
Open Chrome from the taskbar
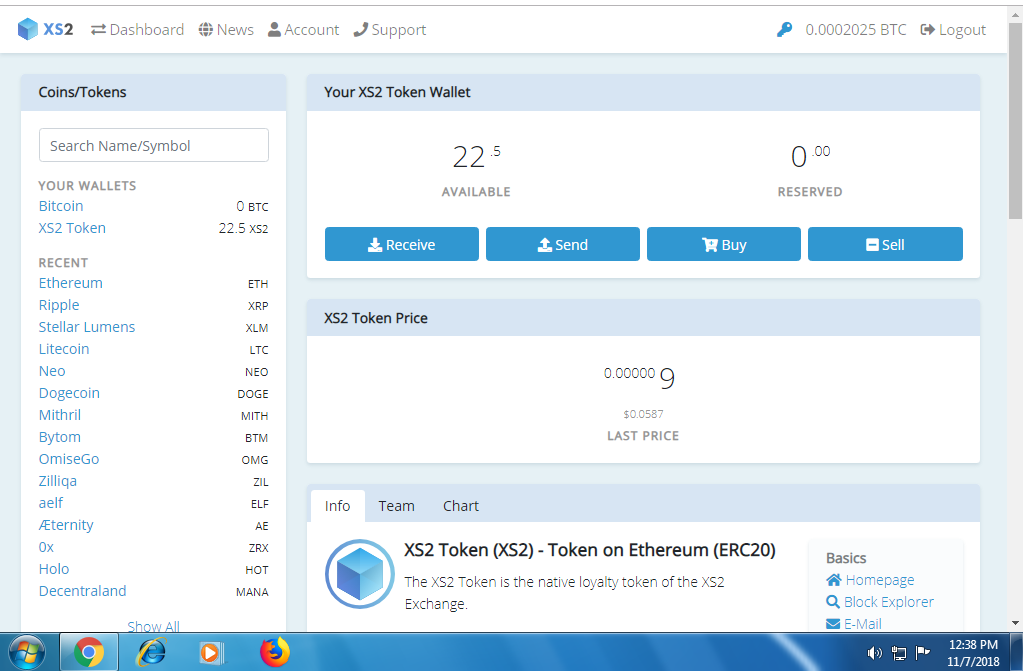pyautogui.click(x=88, y=652)
